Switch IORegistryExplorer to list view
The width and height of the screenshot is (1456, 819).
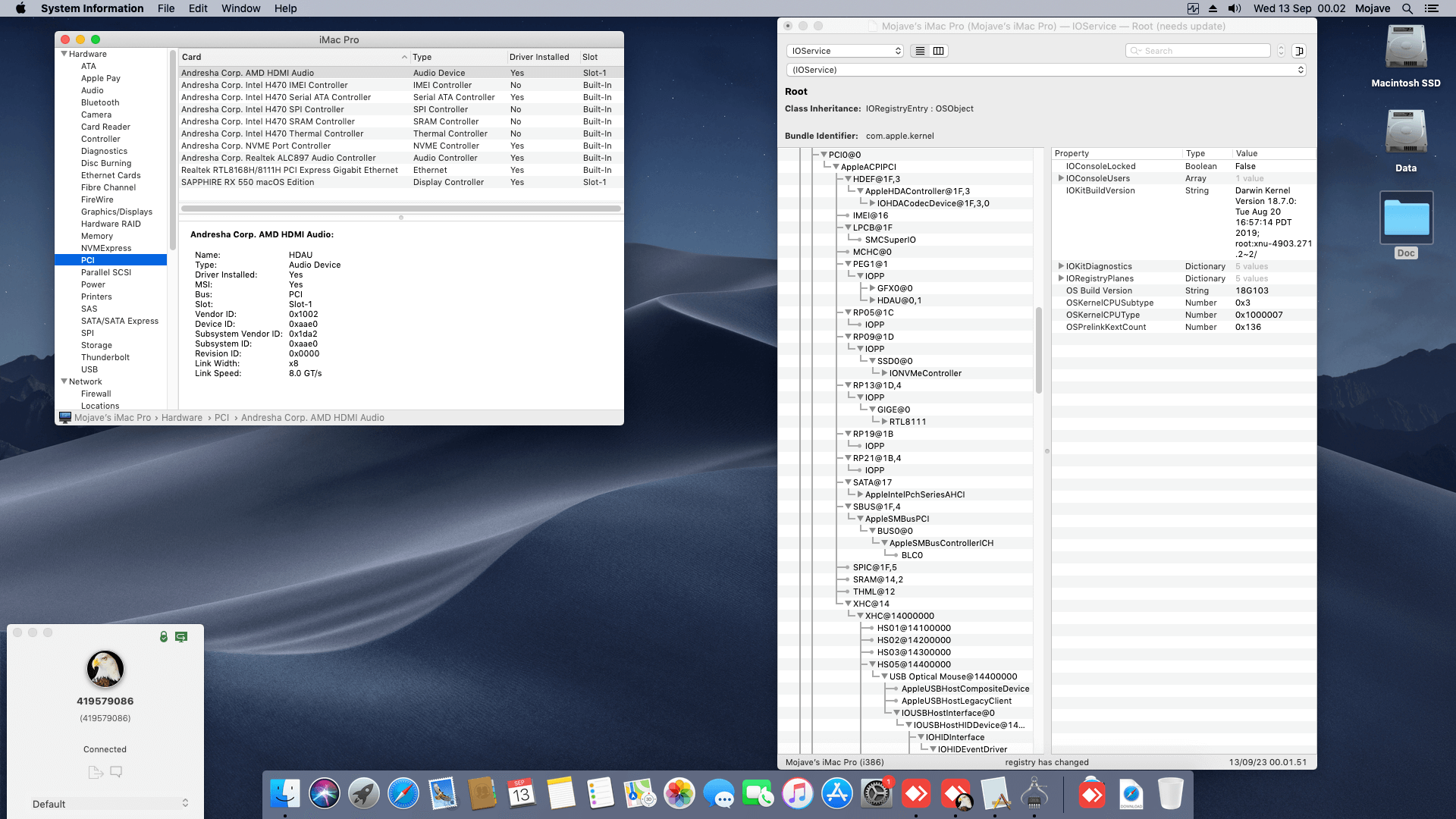920,51
